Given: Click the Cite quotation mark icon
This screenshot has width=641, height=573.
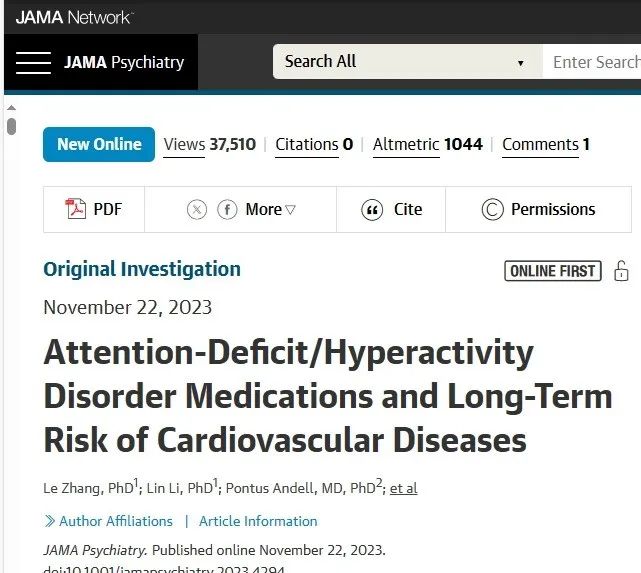Looking at the screenshot, I should (372, 210).
